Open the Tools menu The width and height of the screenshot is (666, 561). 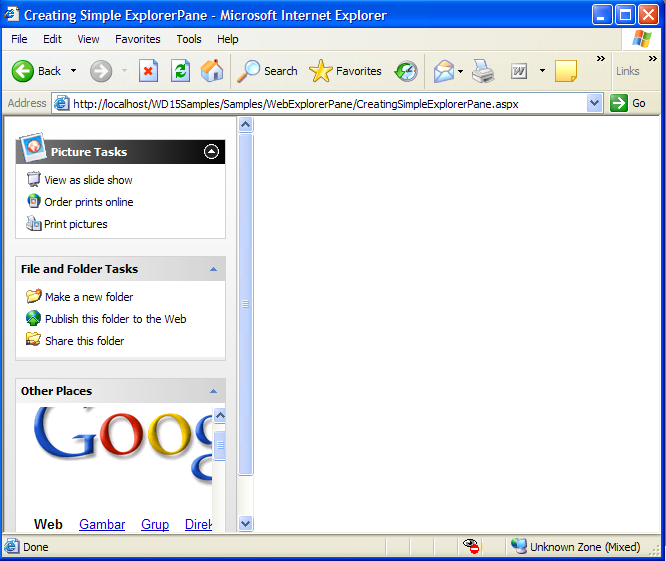pos(189,39)
